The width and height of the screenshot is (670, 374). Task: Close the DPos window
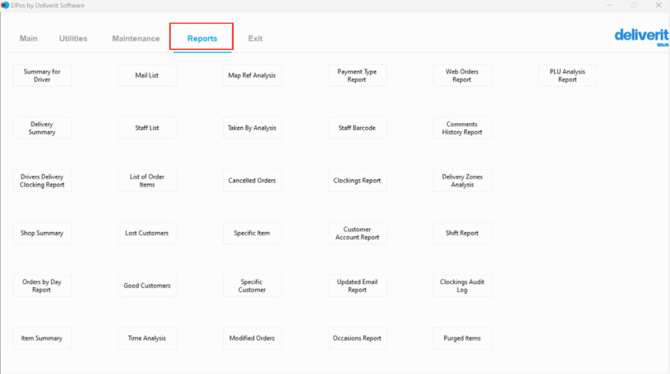(658, 5)
